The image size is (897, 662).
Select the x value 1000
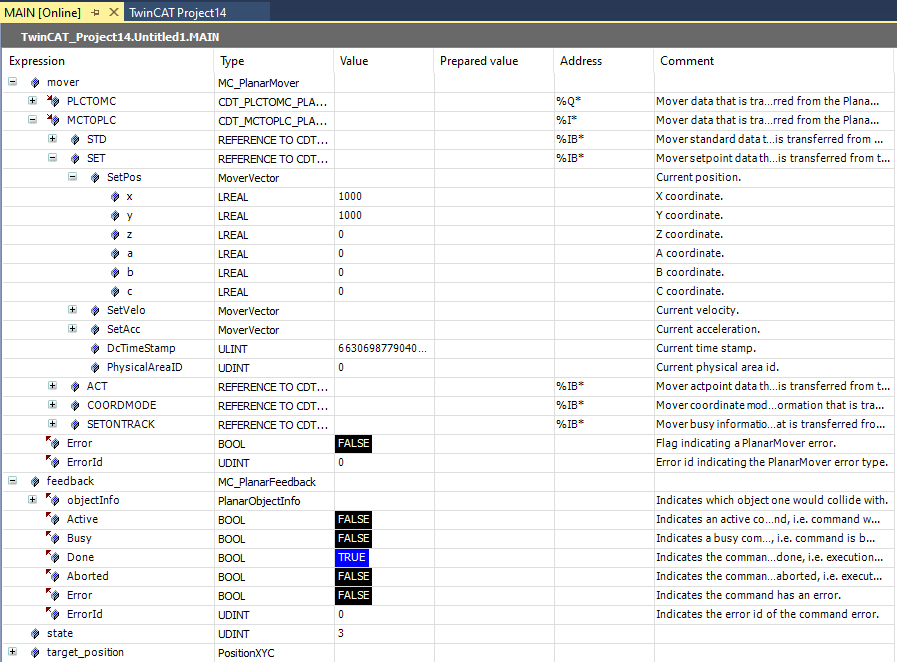coord(350,196)
